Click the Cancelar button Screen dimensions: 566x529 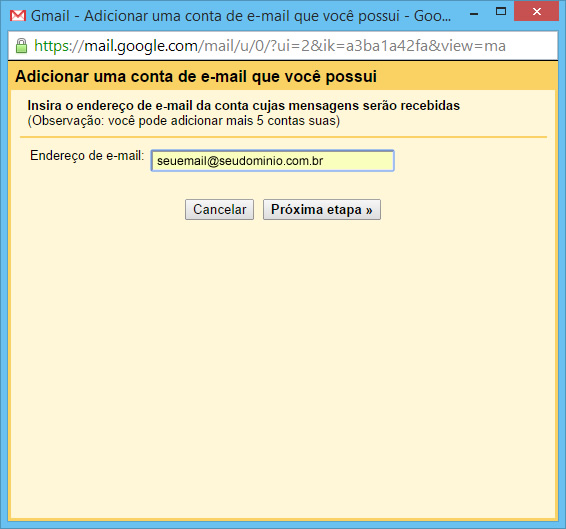tap(219, 209)
